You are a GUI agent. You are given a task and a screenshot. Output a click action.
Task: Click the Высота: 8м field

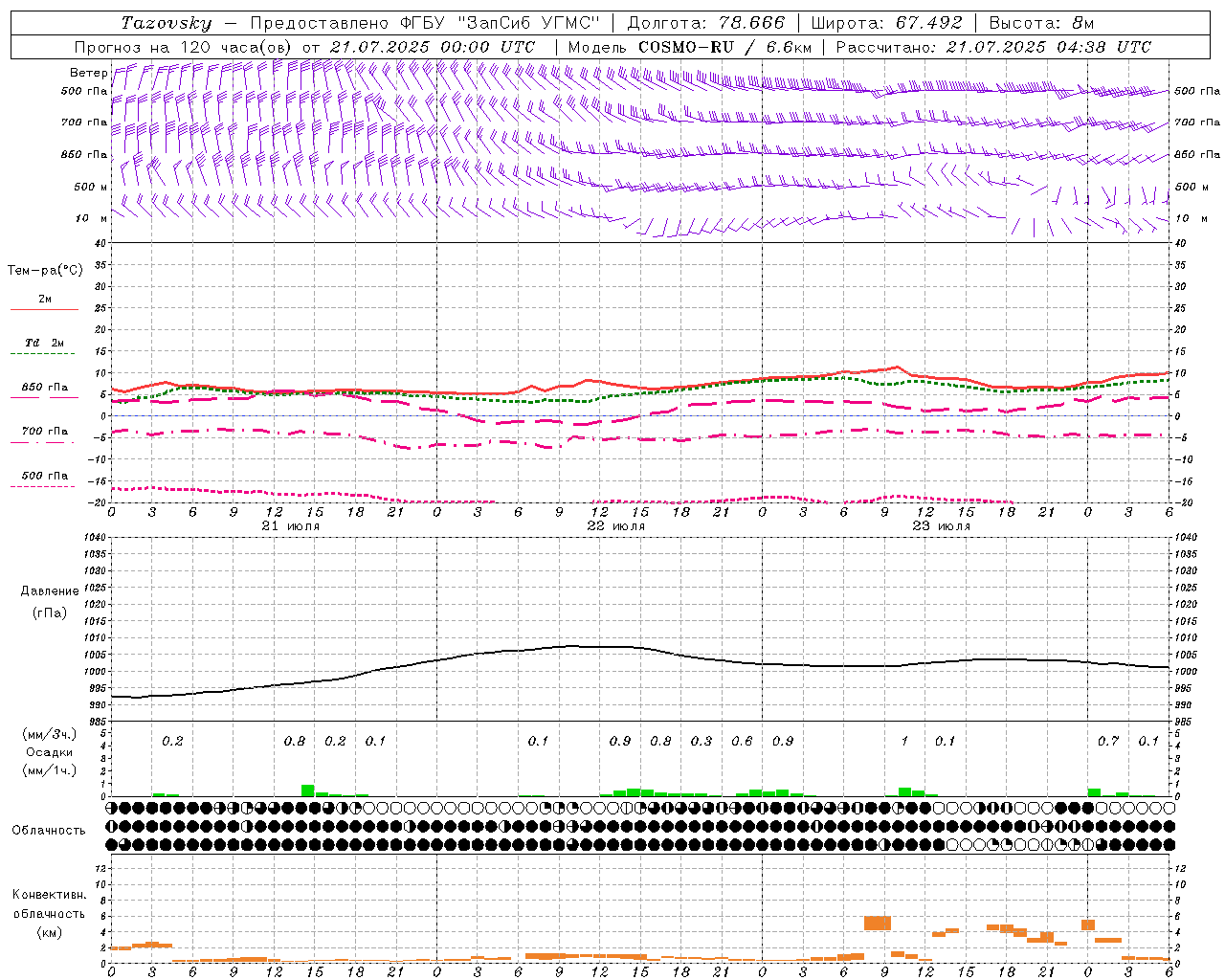click(1040, 23)
